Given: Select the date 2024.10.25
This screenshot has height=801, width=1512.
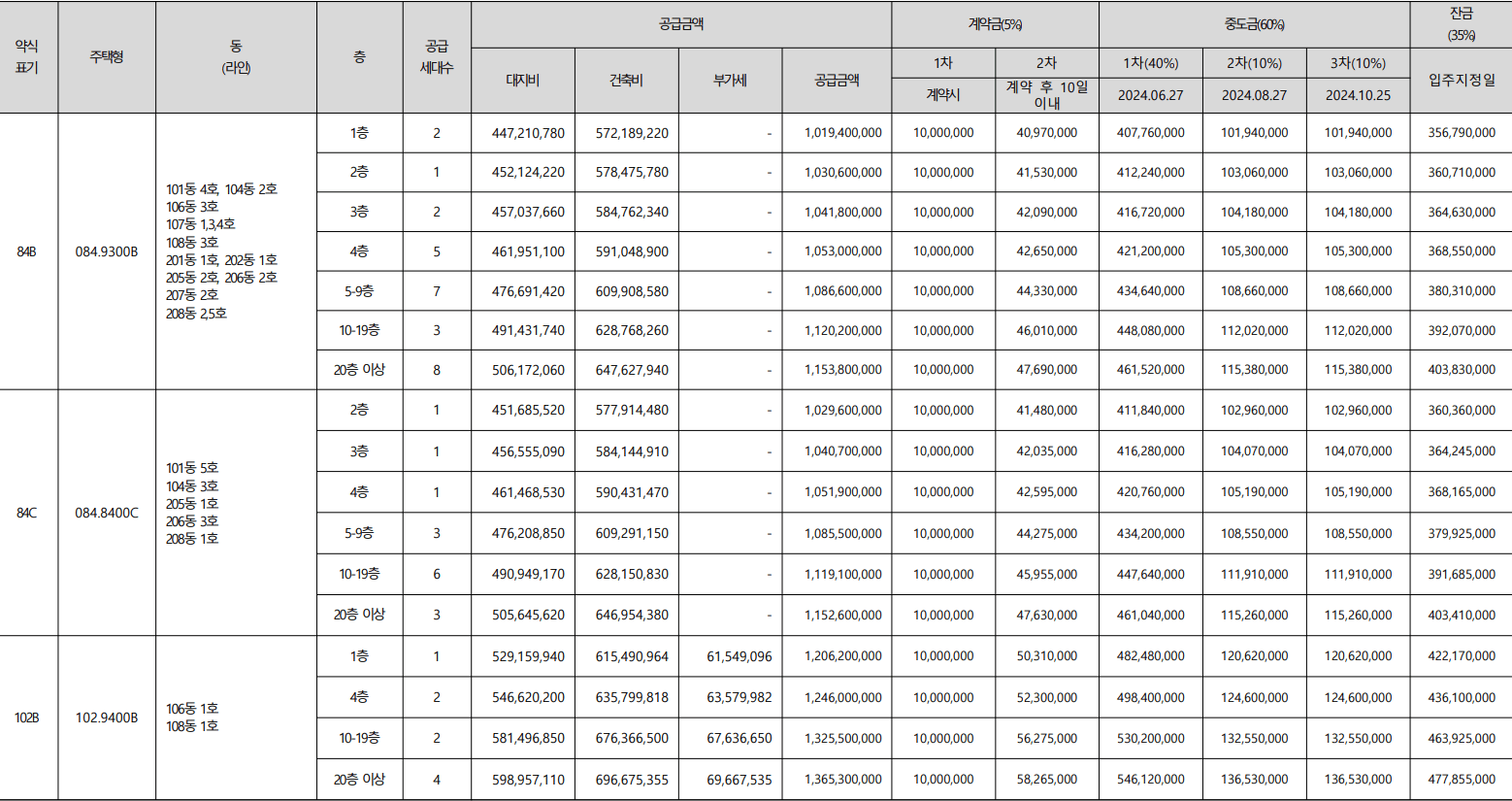Looking at the screenshot, I should point(1358,95).
